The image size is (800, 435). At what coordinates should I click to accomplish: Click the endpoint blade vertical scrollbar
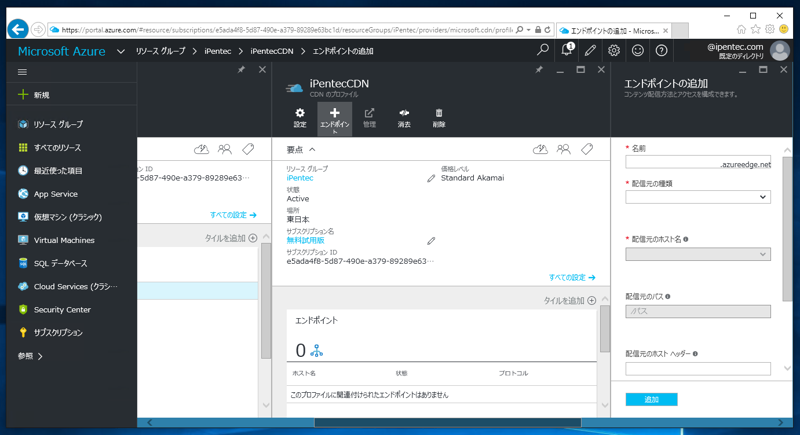pyautogui.click(x=787, y=228)
